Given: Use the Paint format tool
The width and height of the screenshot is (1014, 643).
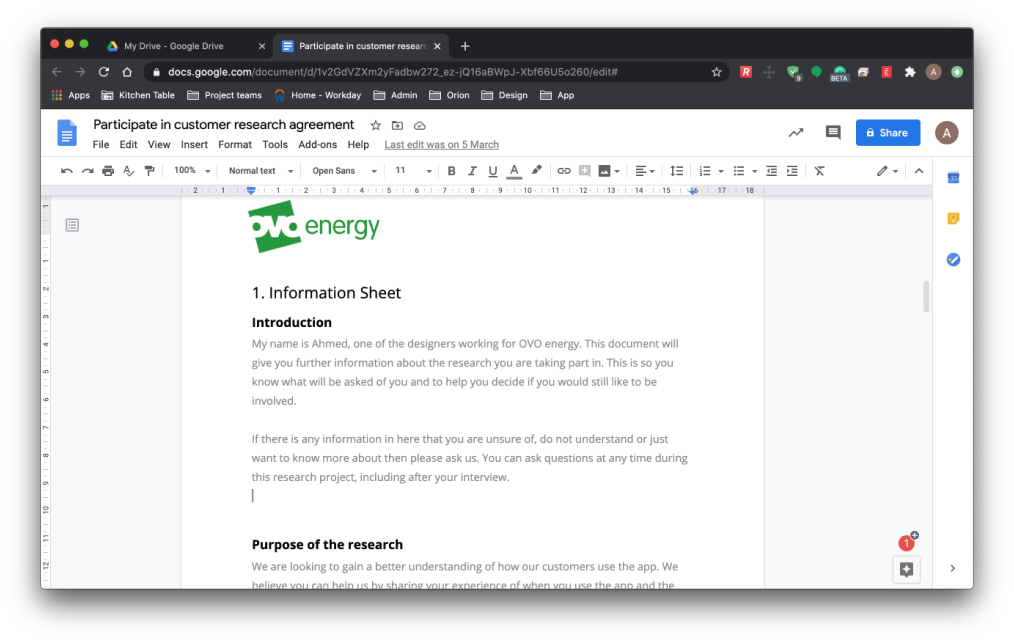Looking at the screenshot, I should pos(149,170).
